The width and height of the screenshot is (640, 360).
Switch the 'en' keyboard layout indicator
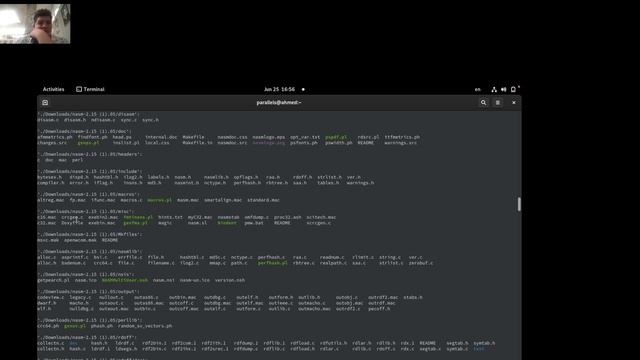(x=478, y=89)
